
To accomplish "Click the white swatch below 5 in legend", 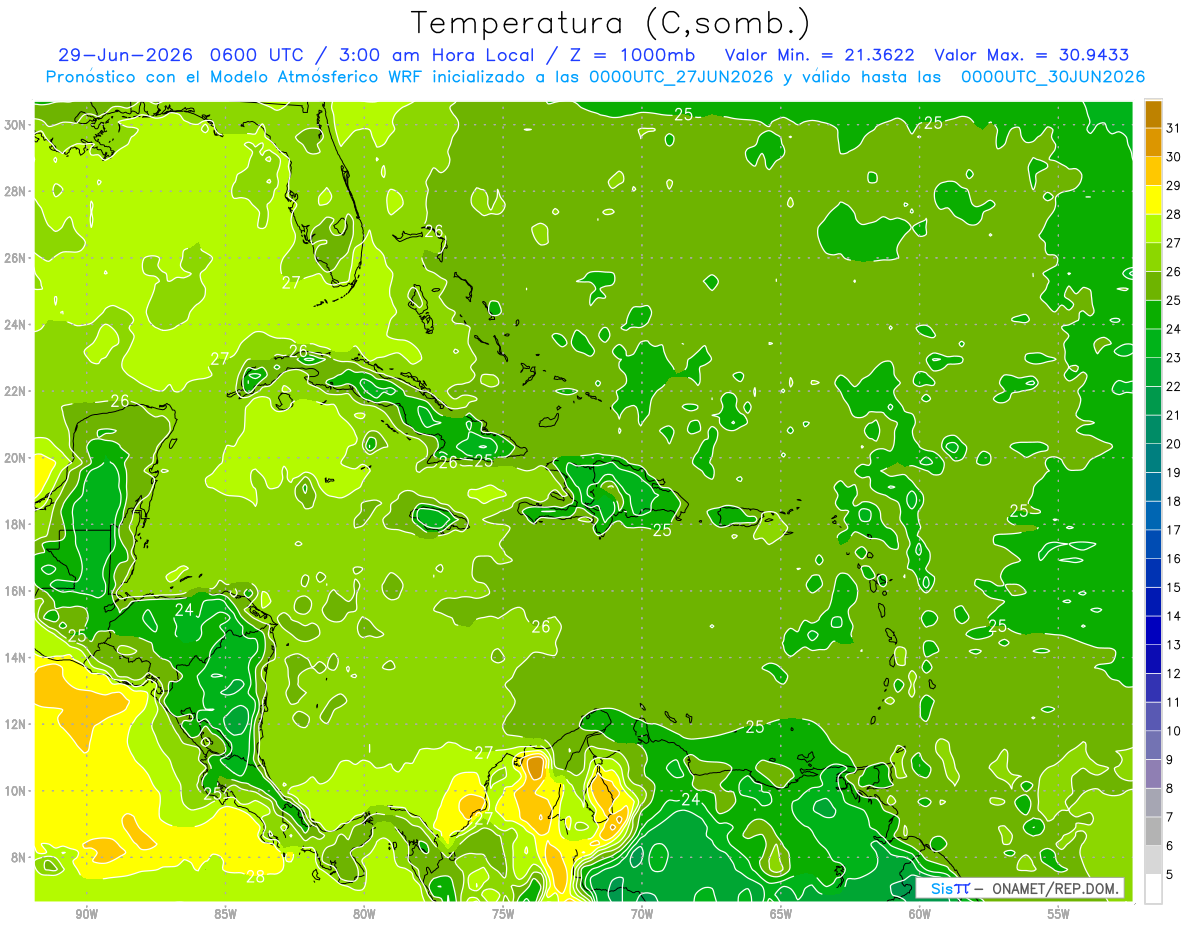I will 1153,889.
